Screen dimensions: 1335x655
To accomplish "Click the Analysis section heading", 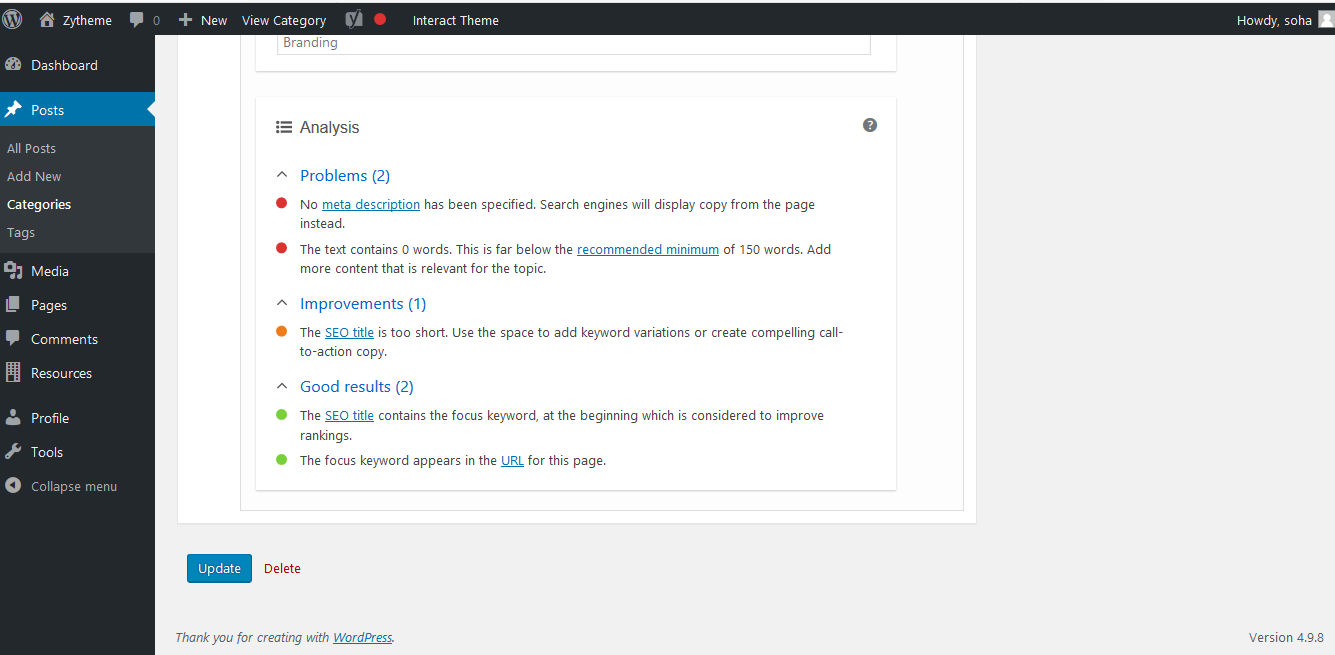I will click(329, 127).
